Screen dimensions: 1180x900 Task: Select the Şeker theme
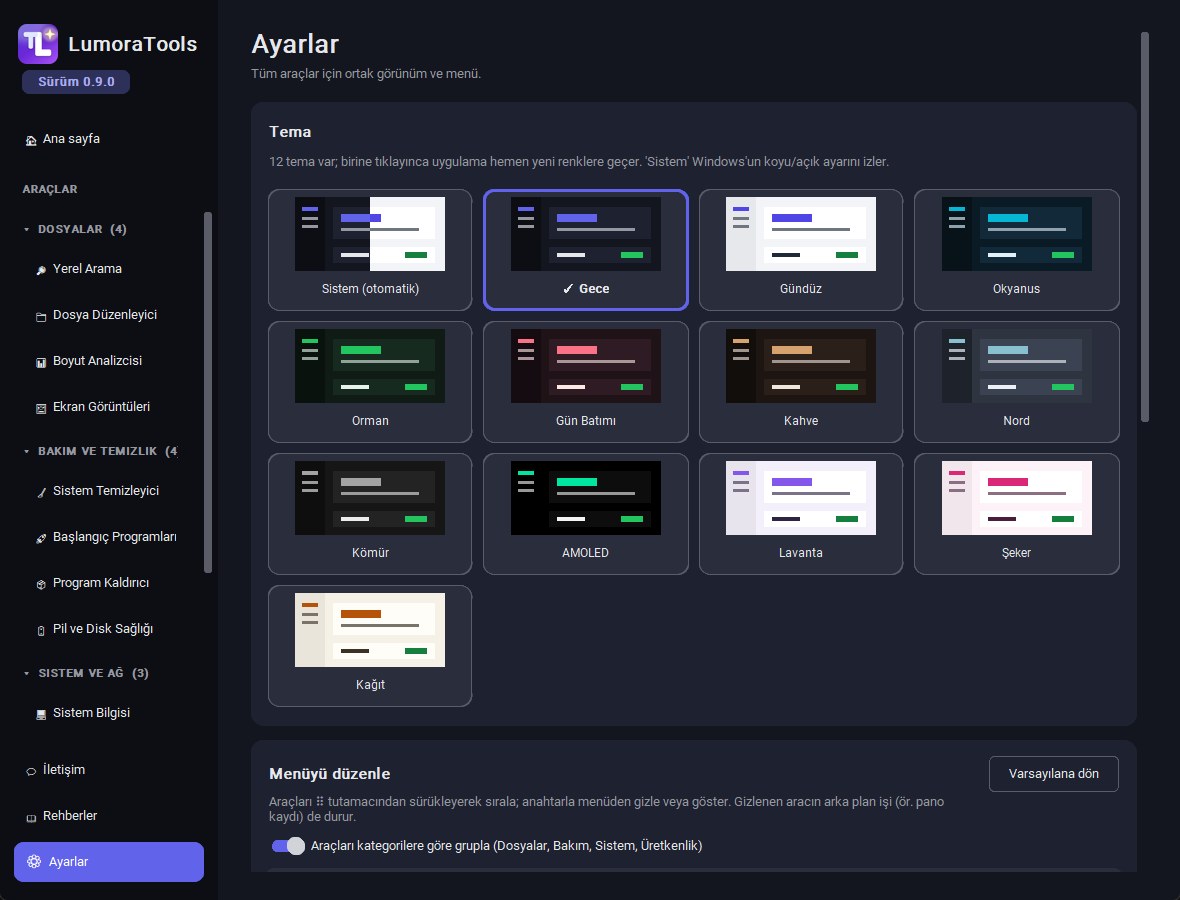click(1017, 514)
